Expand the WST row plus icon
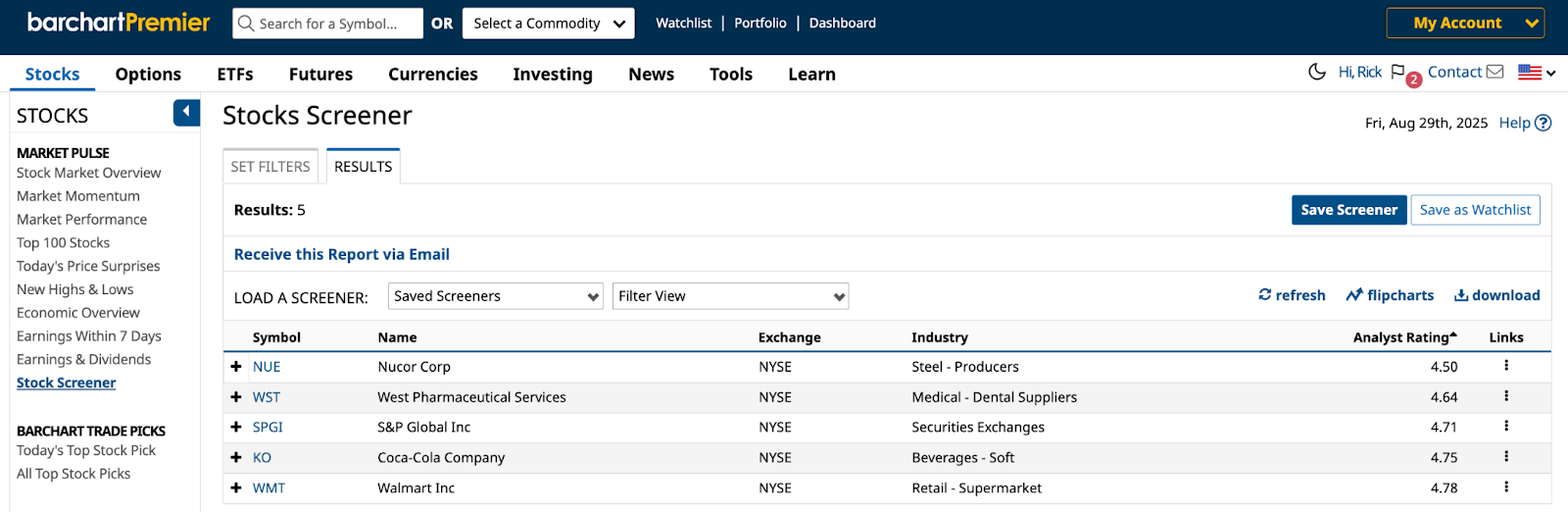The width and height of the screenshot is (1568, 512). click(x=236, y=397)
